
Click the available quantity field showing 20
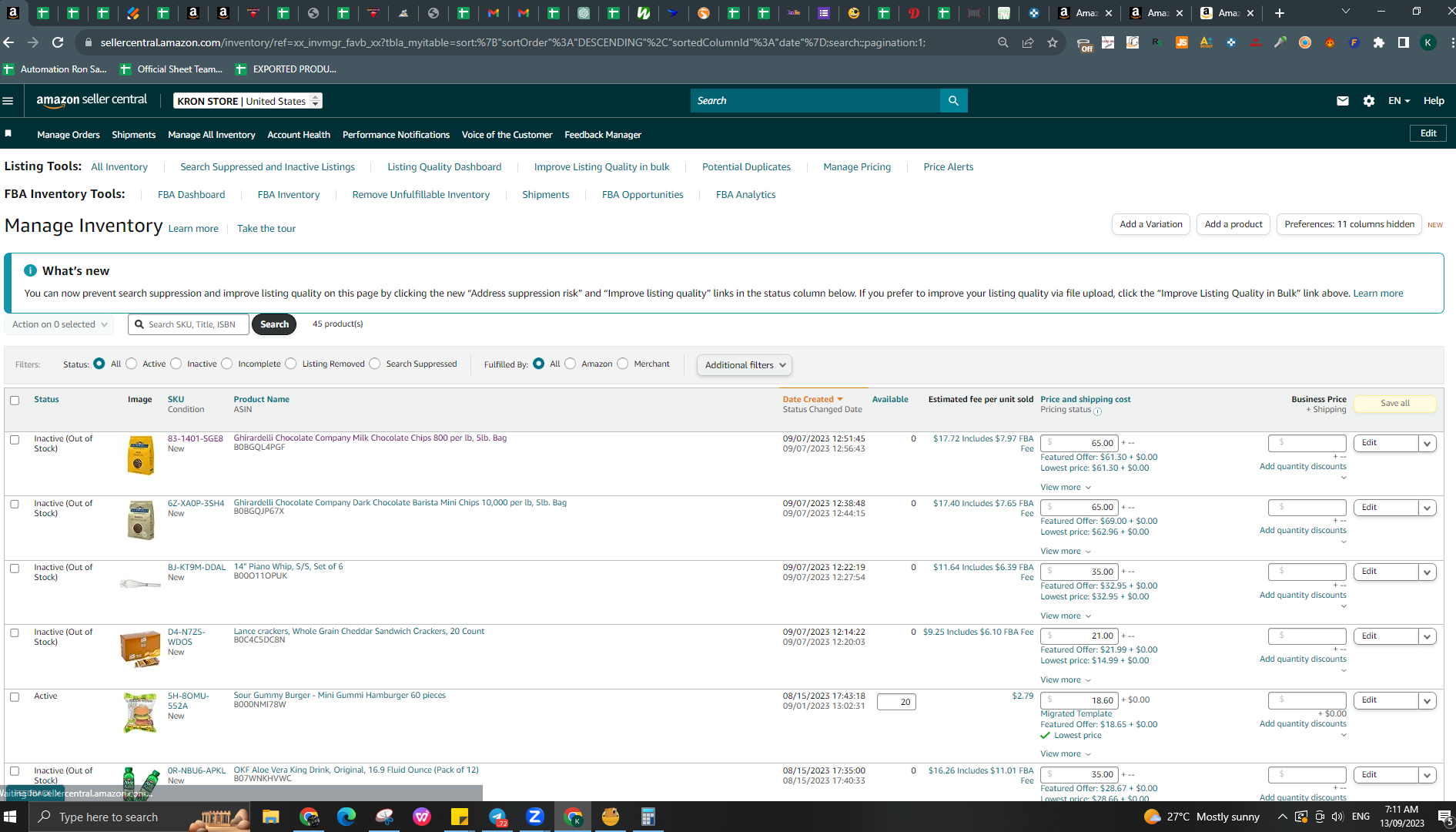click(896, 702)
